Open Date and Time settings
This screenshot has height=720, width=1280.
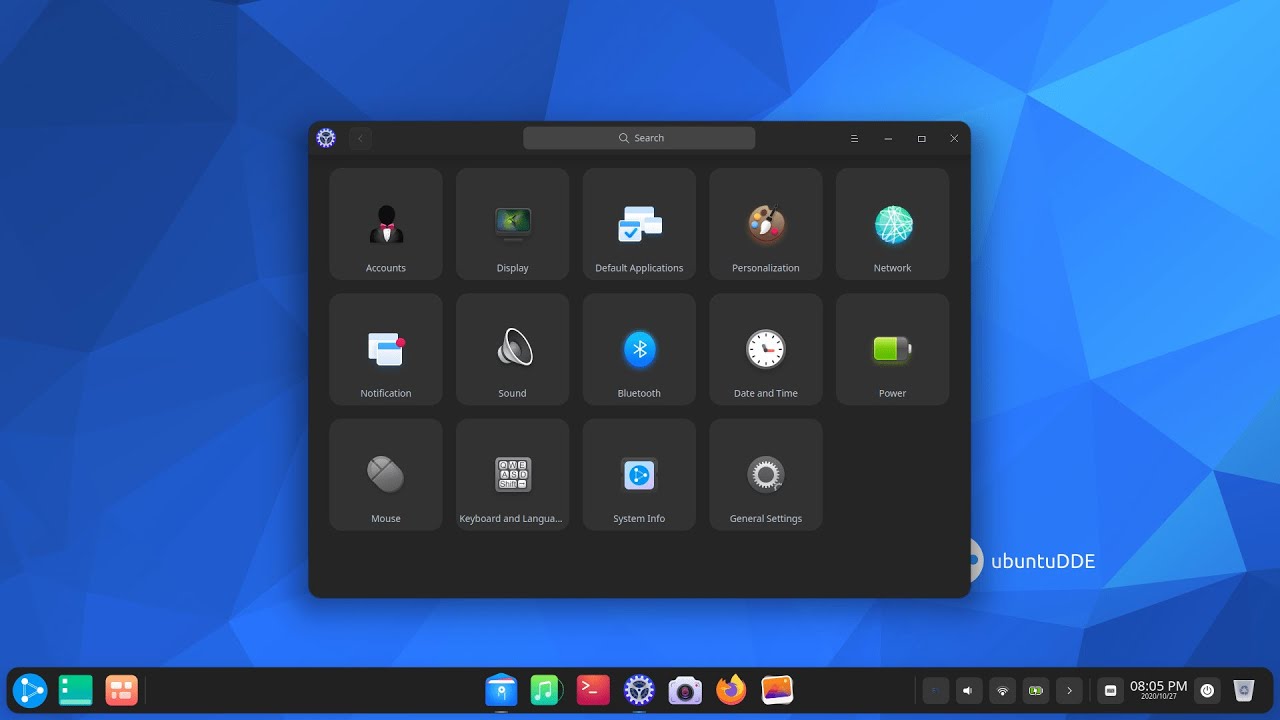[x=766, y=349]
